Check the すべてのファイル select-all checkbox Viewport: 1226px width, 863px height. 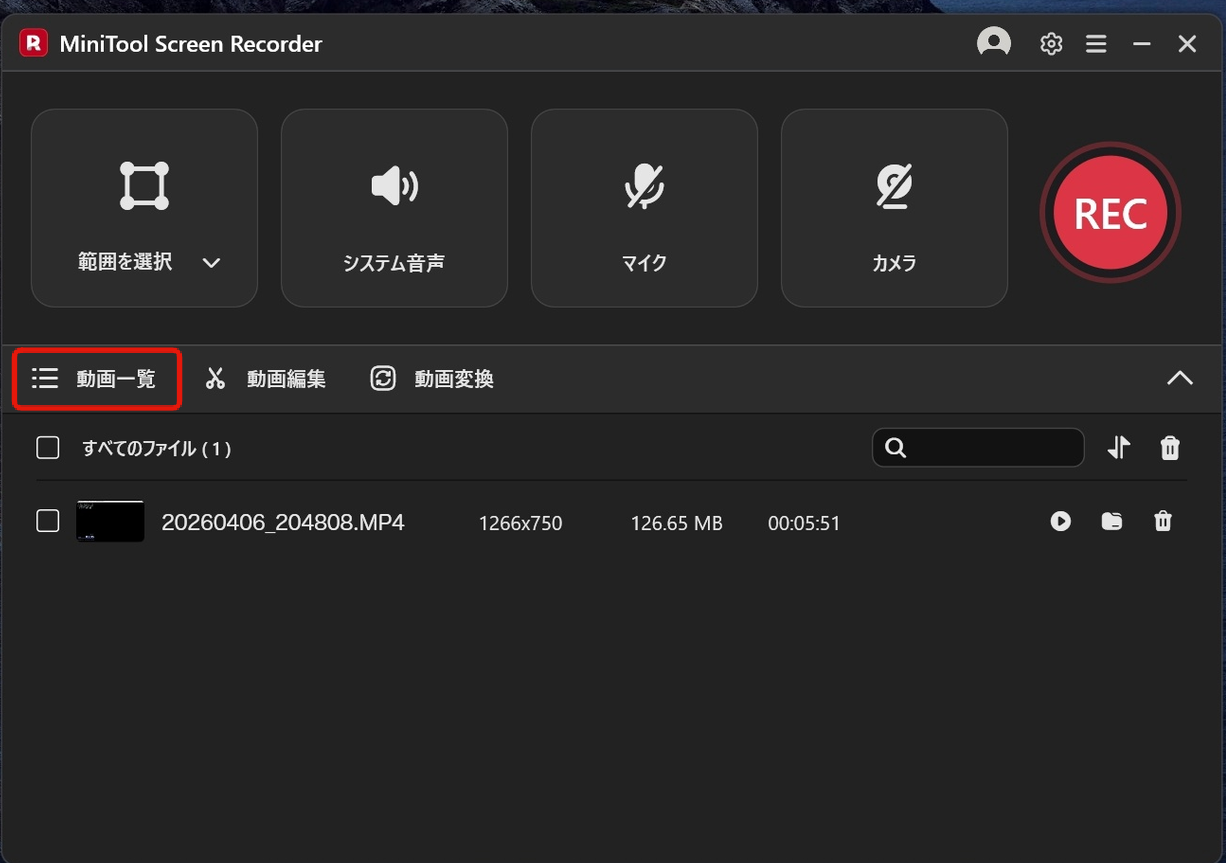(48, 448)
